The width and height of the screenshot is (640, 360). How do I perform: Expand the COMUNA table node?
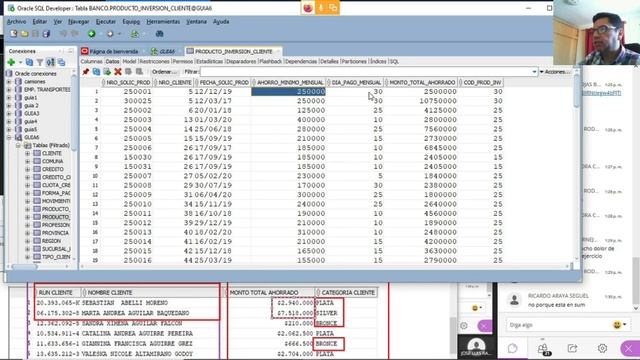point(27,161)
